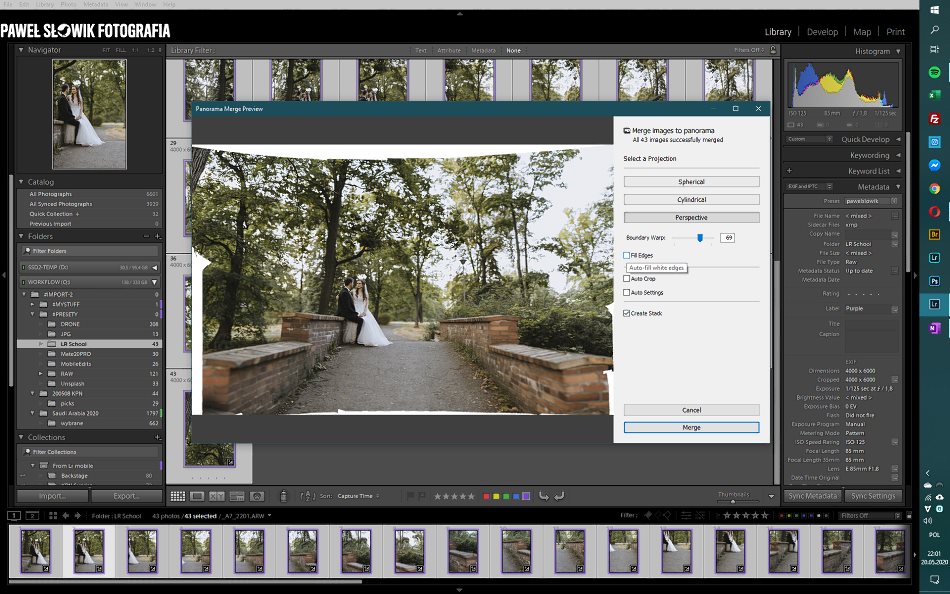This screenshot has height=594, width=950.
Task: Collapse the Histogram panel
Action: (x=898, y=52)
